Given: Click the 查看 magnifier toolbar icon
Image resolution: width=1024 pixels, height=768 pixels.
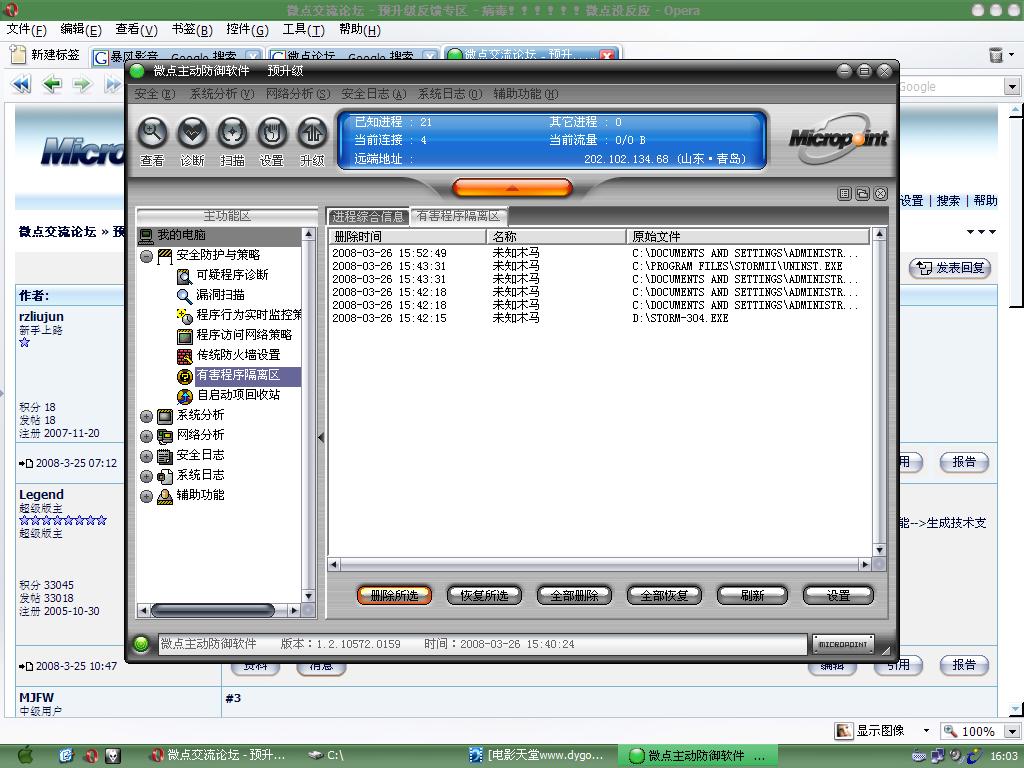Looking at the screenshot, I should tap(152, 133).
